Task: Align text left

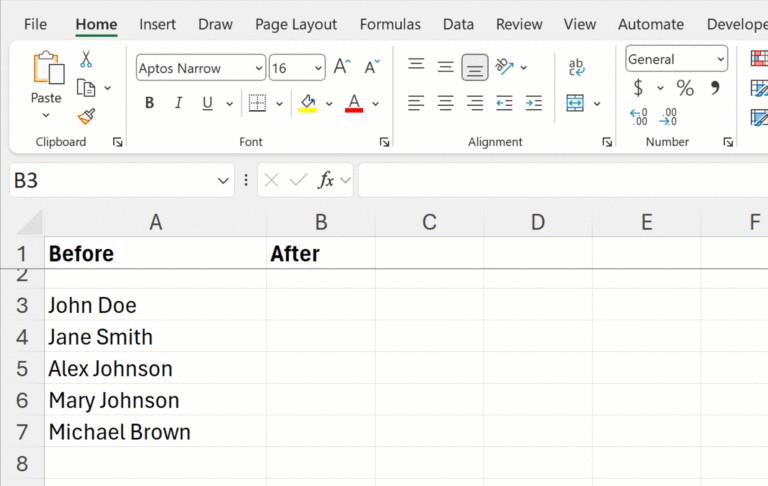Action: (x=416, y=103)
